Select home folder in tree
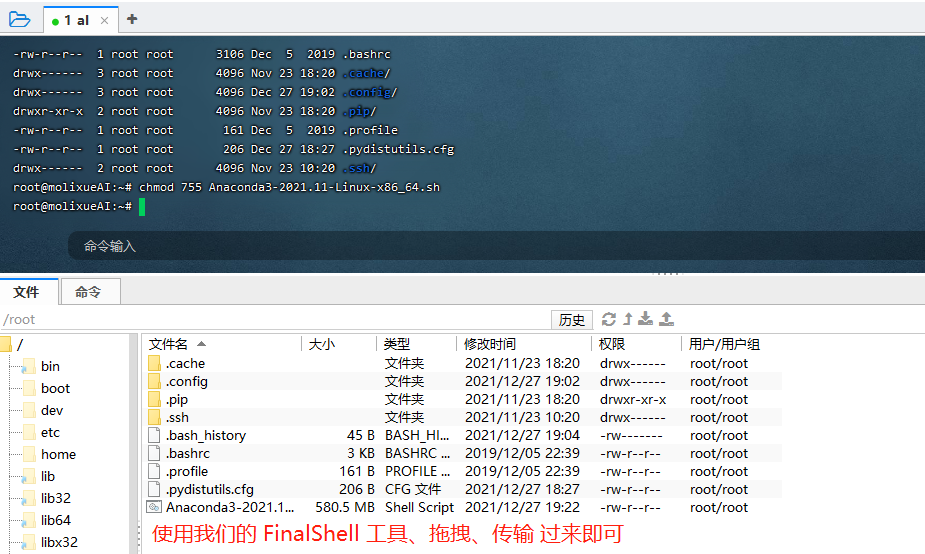Screen dimensions: 925x554 [x=58, y=454]
